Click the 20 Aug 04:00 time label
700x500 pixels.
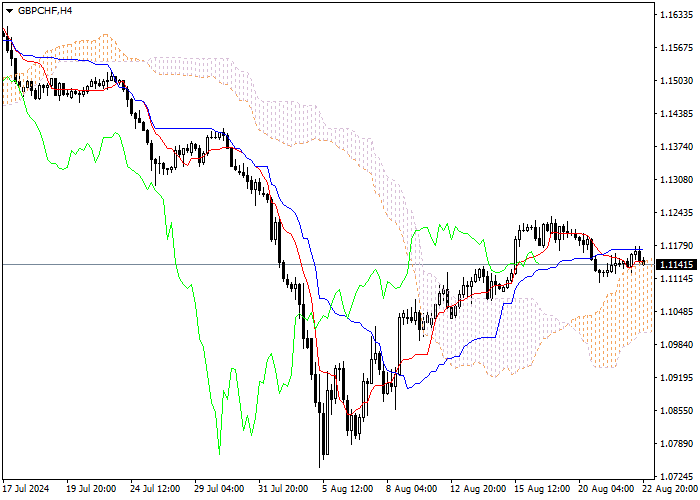pyautogui.click(x=606, y=489)
